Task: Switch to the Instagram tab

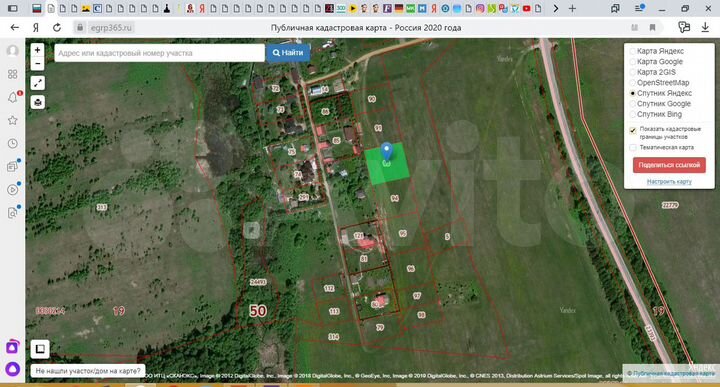Action: point(480,8)
